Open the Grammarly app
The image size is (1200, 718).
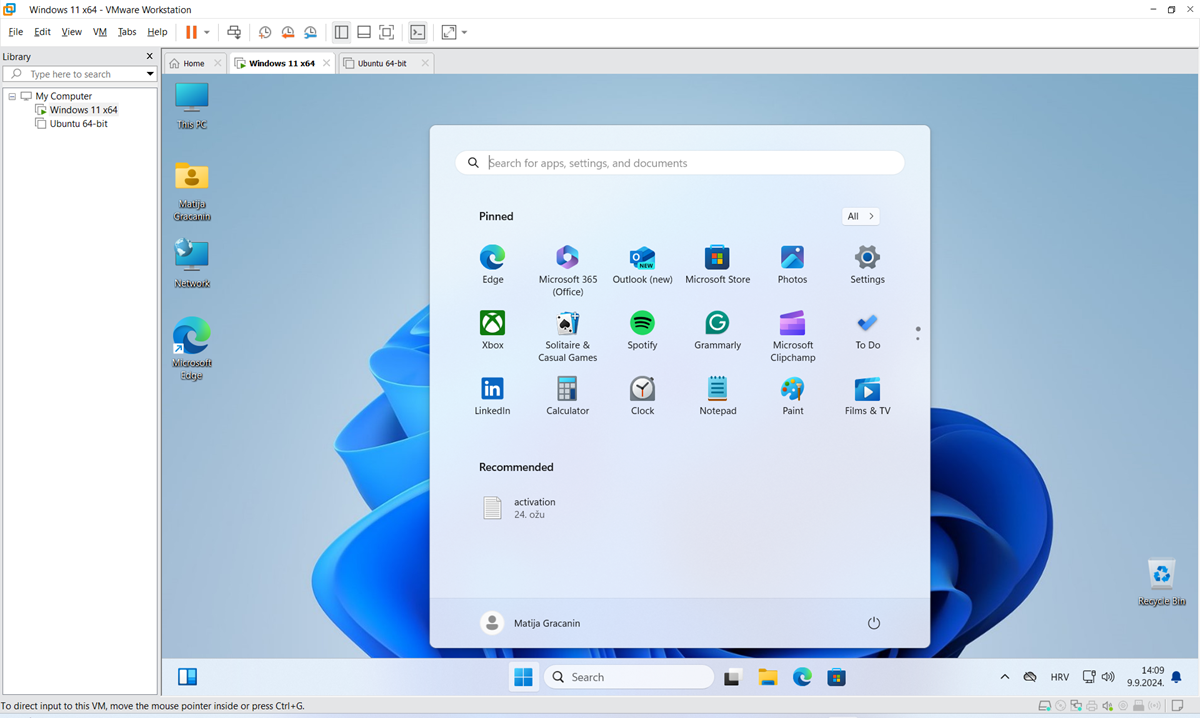coord(717,331)
